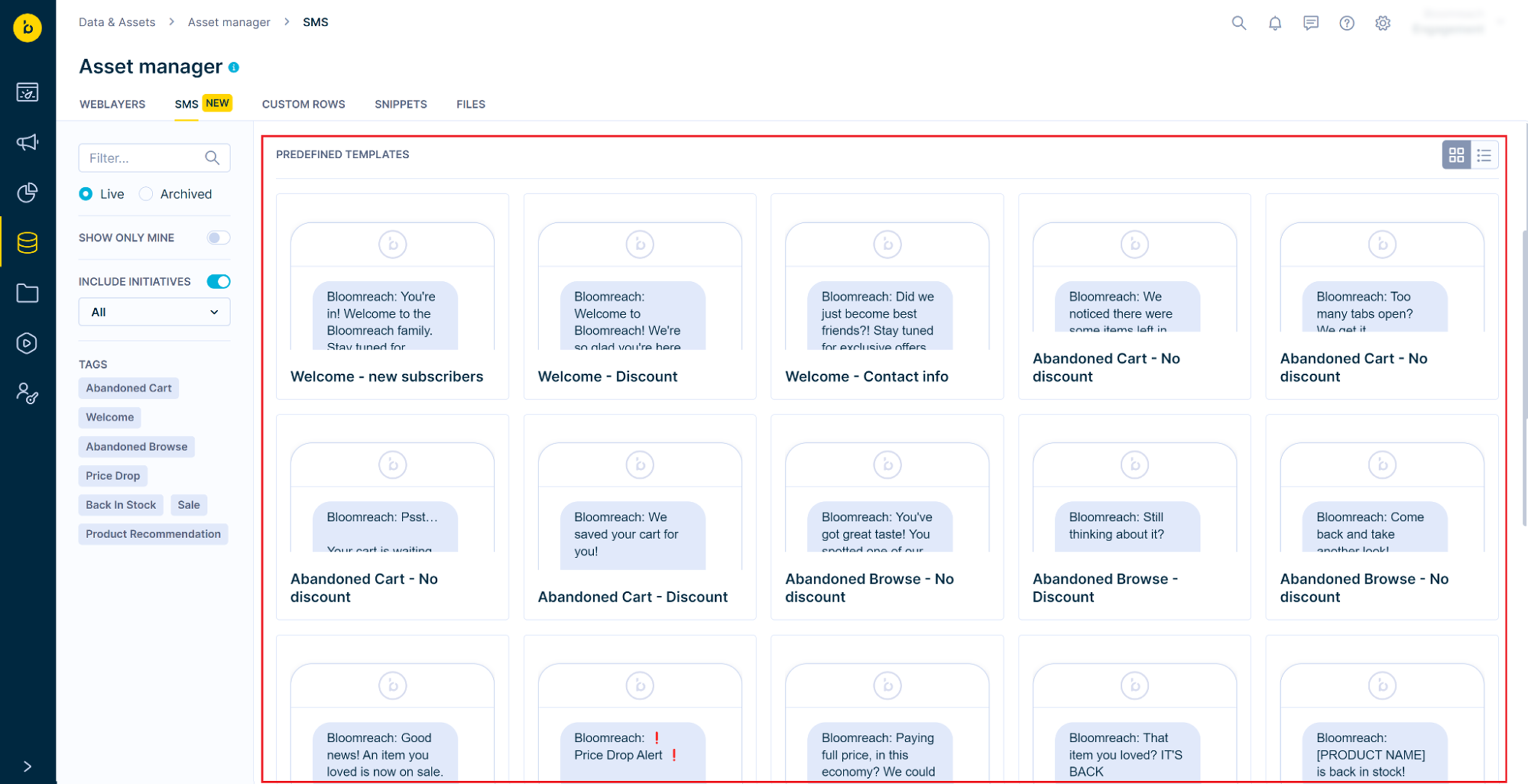Open the Welcome - Contact info template
The width and height of the screenshot is (1528, 784).
click(887, 296)
